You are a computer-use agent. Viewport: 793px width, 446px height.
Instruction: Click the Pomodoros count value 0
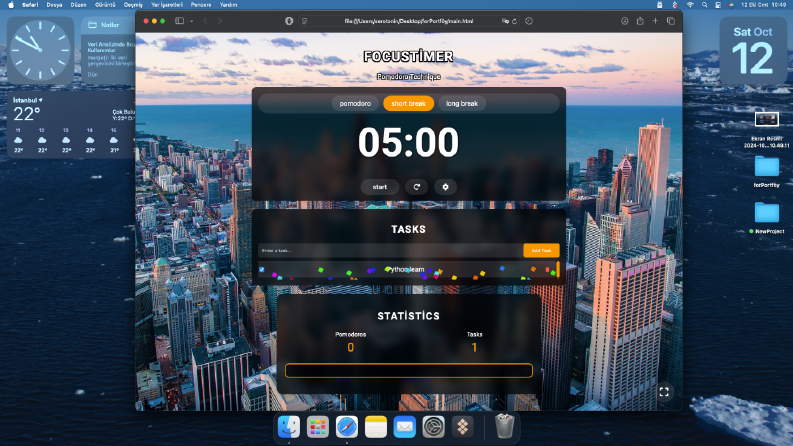[350, 347]
